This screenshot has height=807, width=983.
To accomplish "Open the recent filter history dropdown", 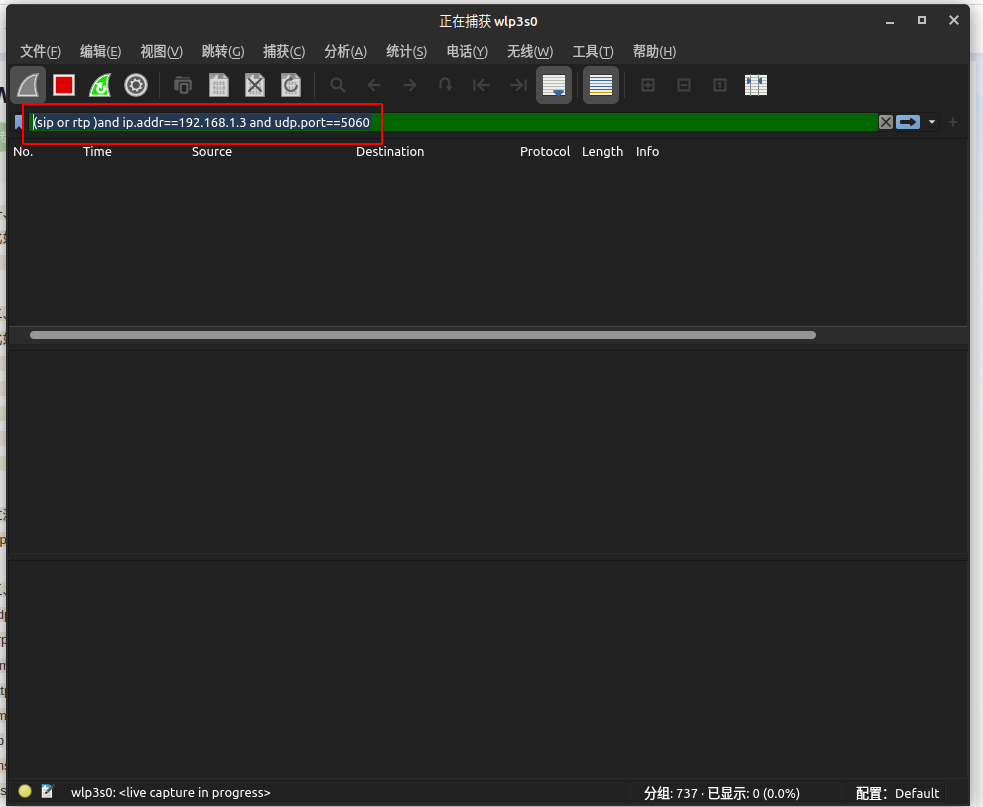I will [x=932, y=122].
